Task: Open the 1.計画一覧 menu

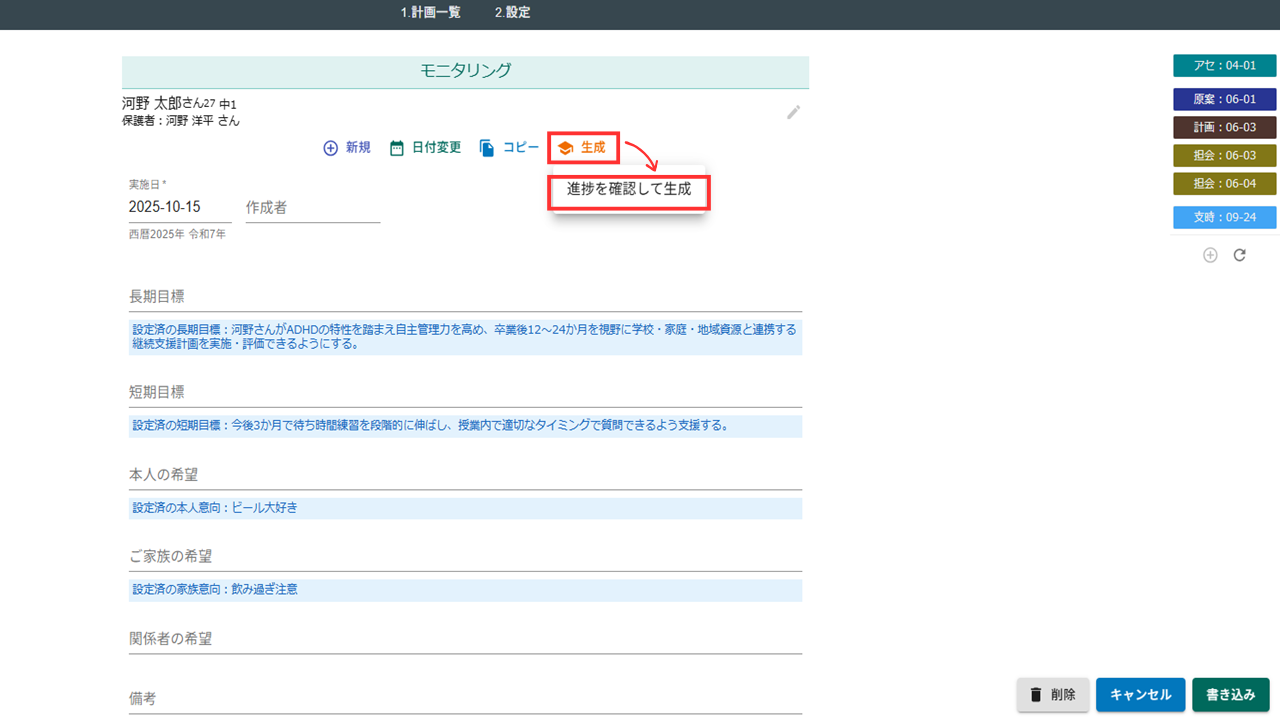Action: 431,13
